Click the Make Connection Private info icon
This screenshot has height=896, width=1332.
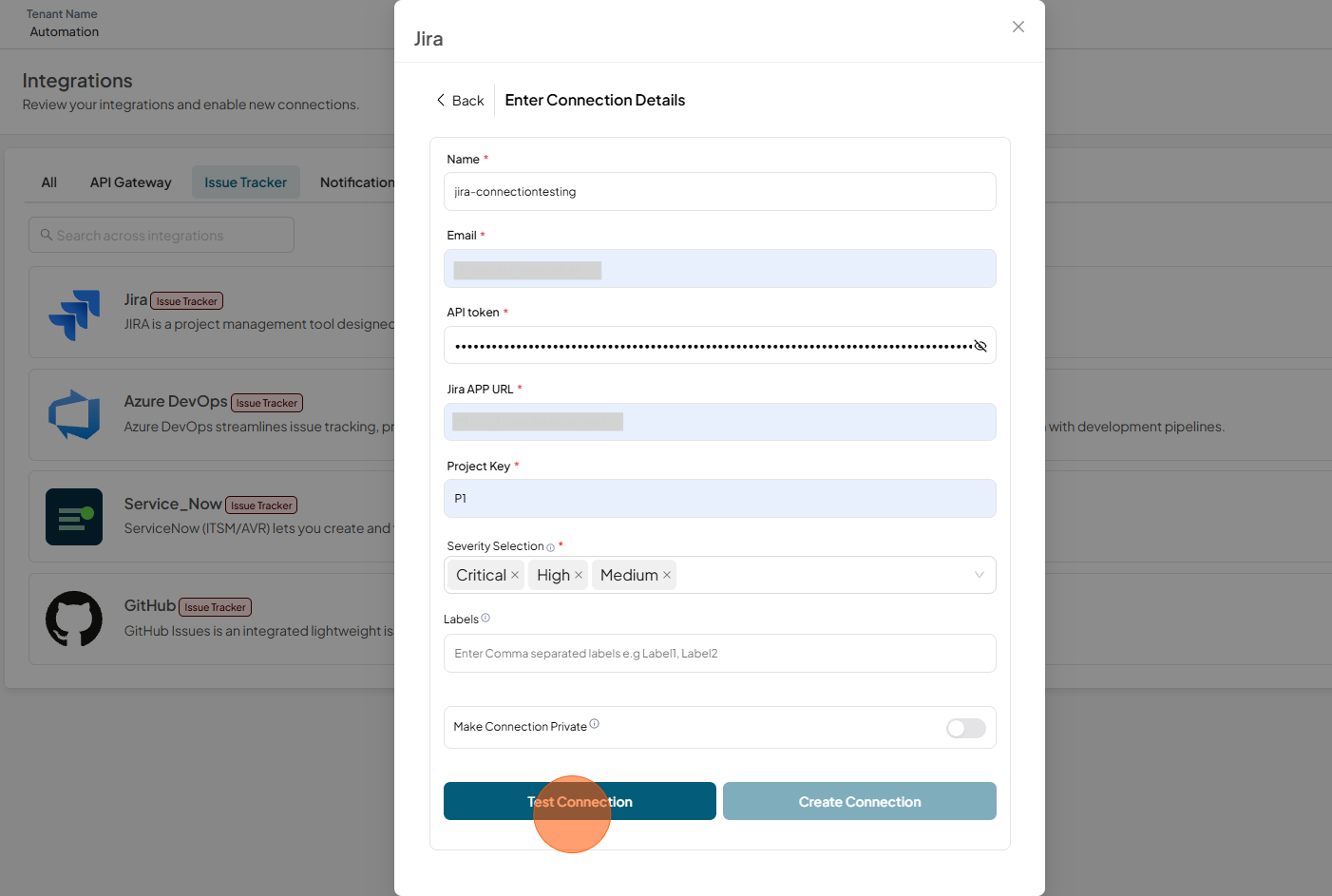click(x=594, y=724)
